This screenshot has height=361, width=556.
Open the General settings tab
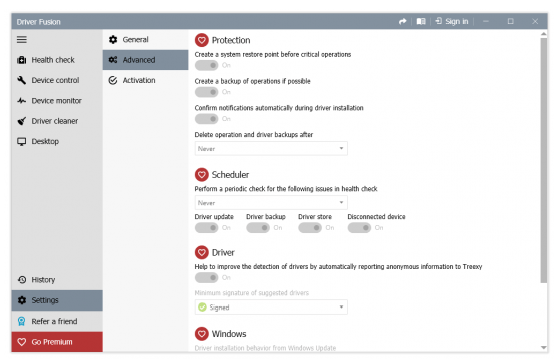point(145,40)
